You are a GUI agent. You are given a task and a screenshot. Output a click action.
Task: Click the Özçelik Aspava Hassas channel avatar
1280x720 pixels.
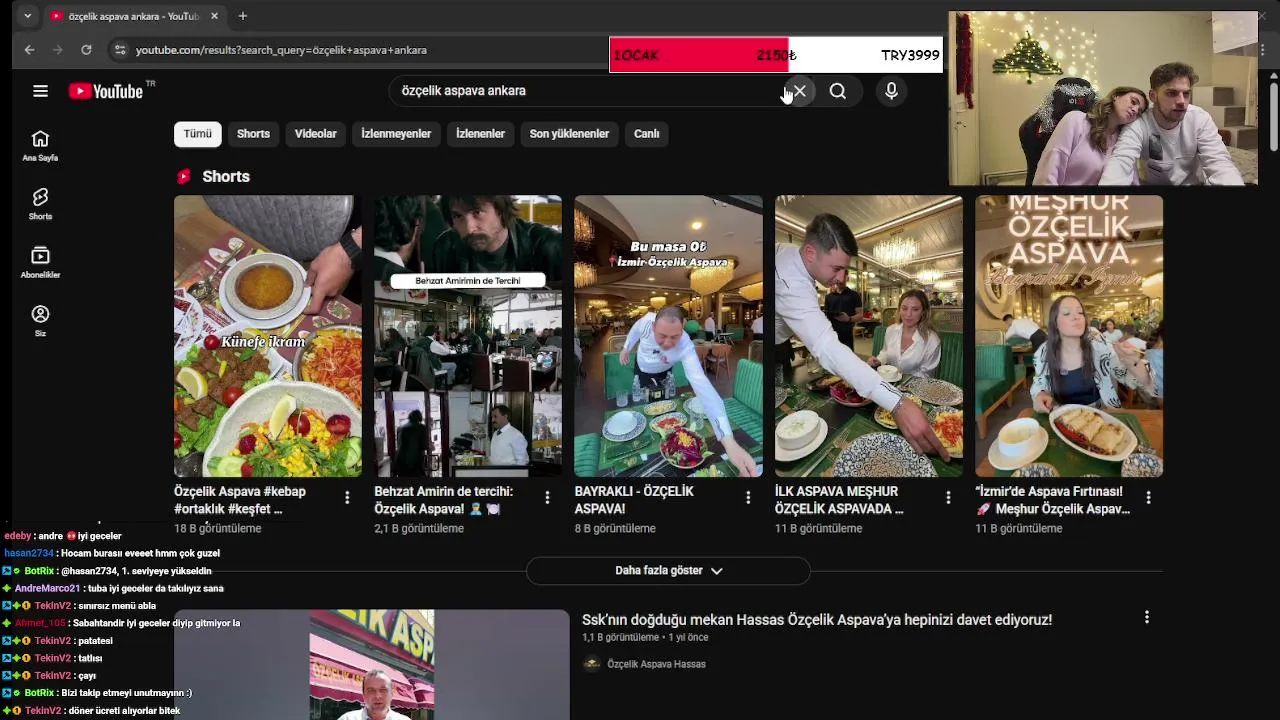pos(592,664)
